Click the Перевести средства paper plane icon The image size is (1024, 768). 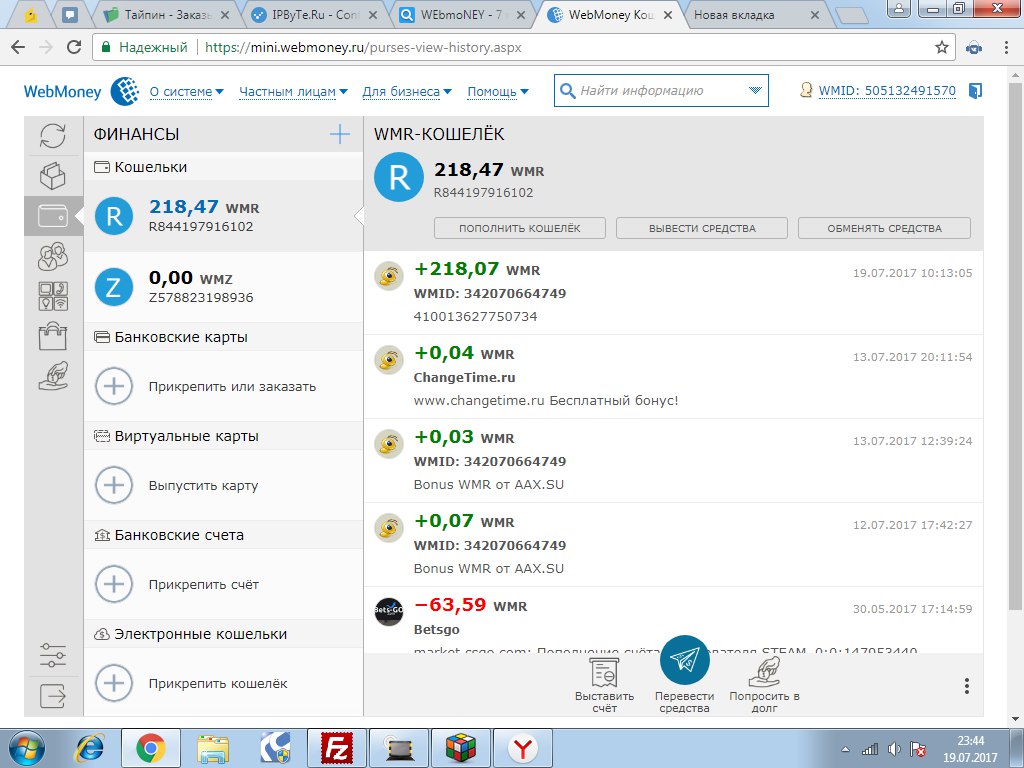(x=684, y=659)
